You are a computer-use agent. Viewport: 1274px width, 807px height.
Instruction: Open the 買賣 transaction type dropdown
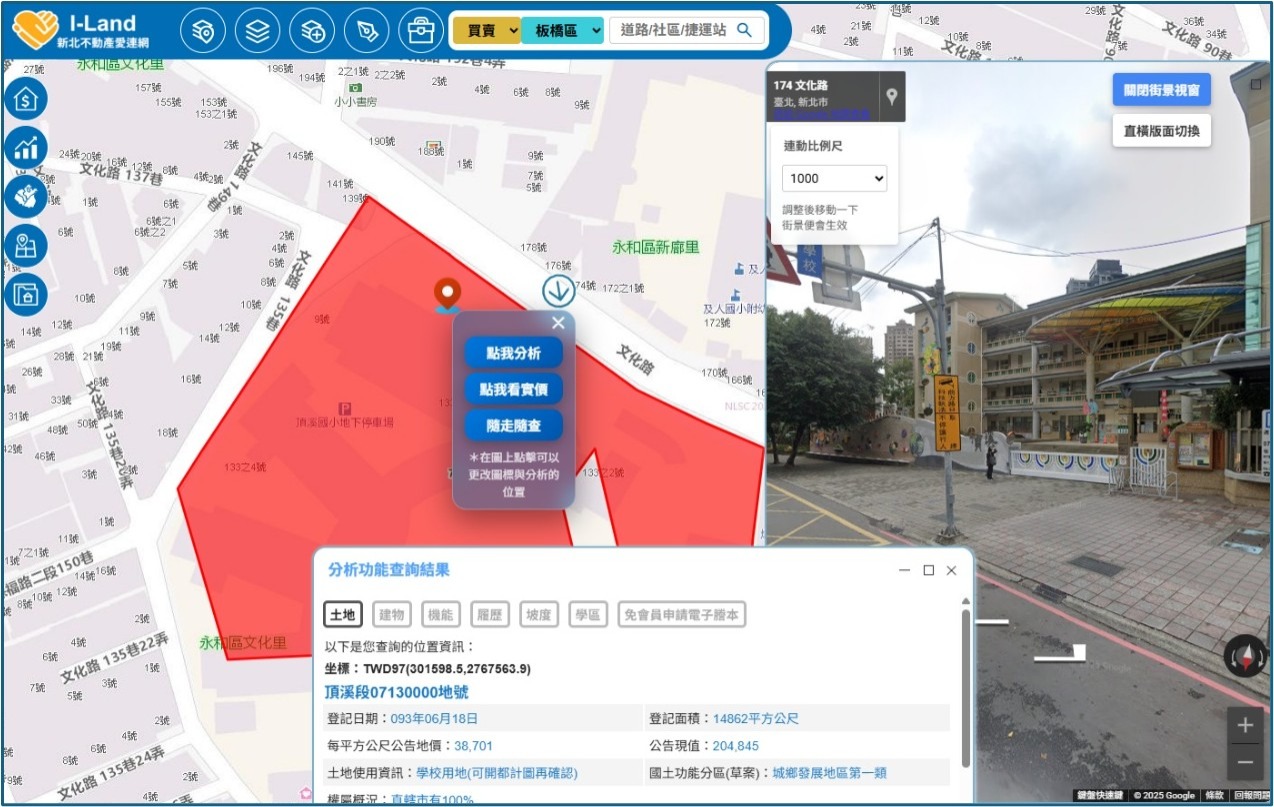coord(486,31)
